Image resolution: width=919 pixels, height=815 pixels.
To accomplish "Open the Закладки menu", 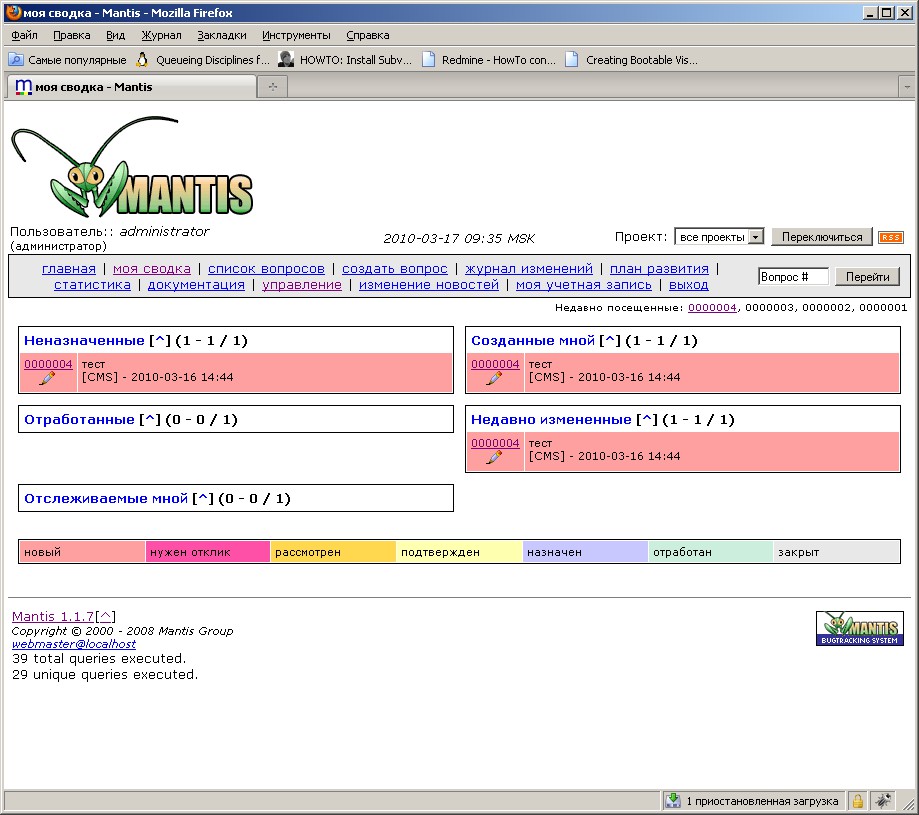I will click(x=222, y=35).
